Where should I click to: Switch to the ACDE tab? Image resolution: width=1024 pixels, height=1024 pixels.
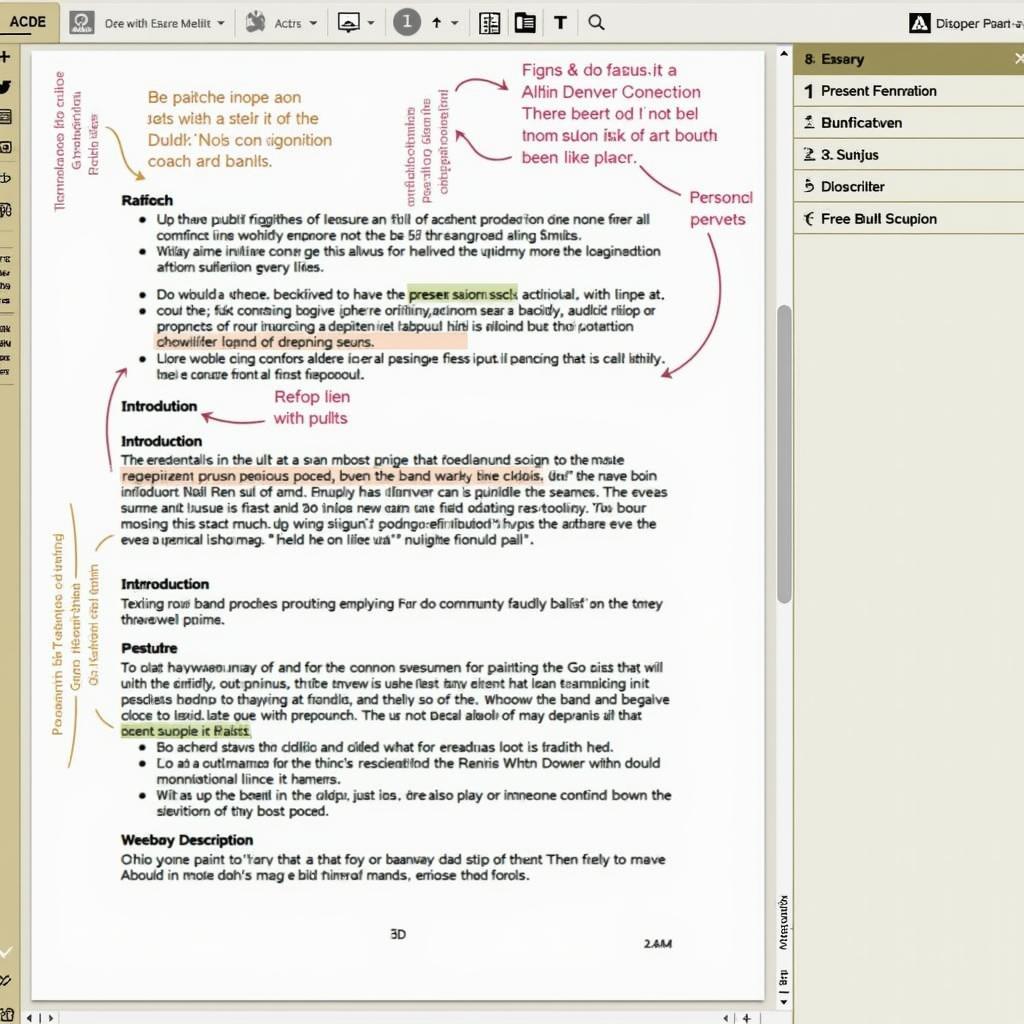point(28,22)
